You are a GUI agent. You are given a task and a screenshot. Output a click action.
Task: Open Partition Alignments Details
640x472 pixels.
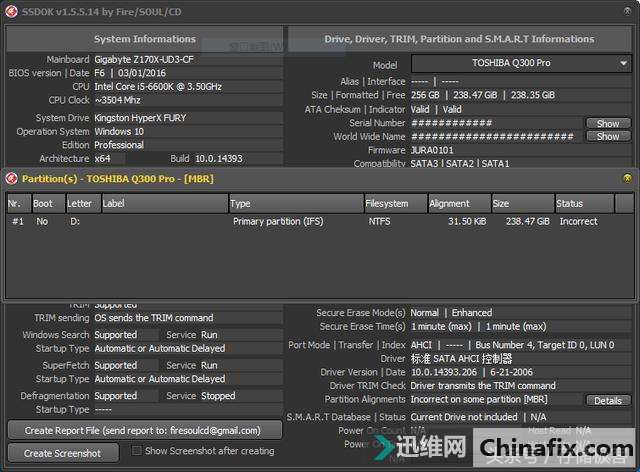click(x=608, y=401)
